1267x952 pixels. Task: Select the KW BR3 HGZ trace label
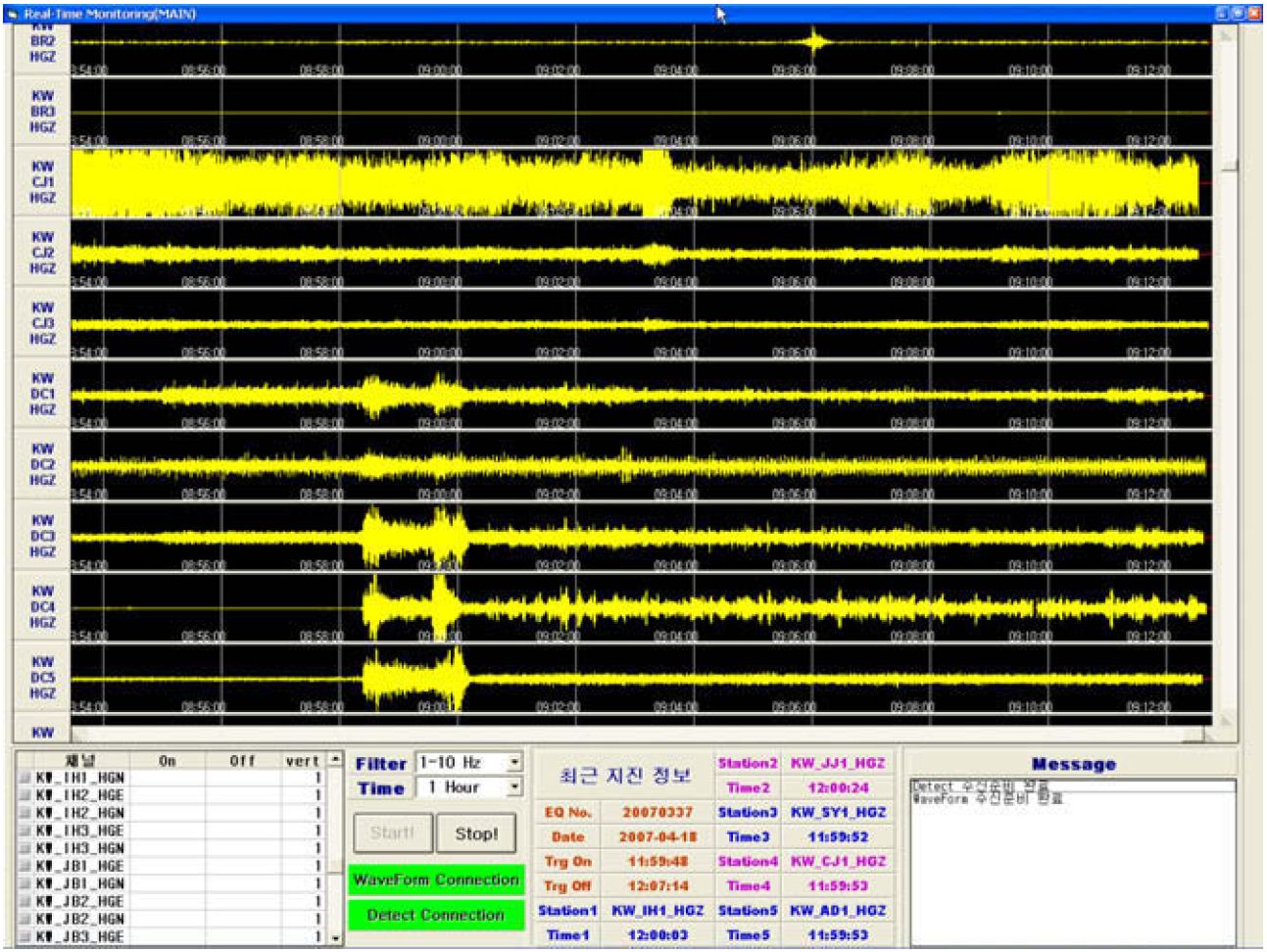pyautogui.click(x=42, y=112)
